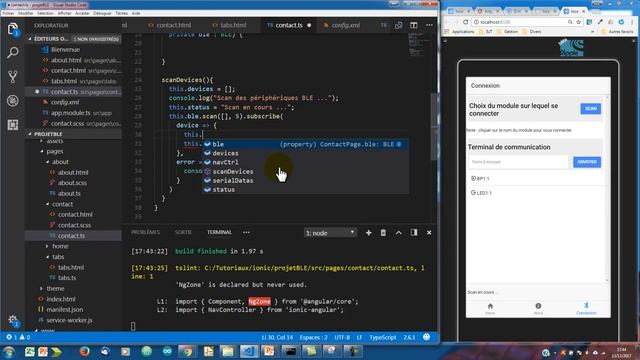Open index.html in the file tree
Viewport: 640px width, 360px height.
(x=61, y=299)
